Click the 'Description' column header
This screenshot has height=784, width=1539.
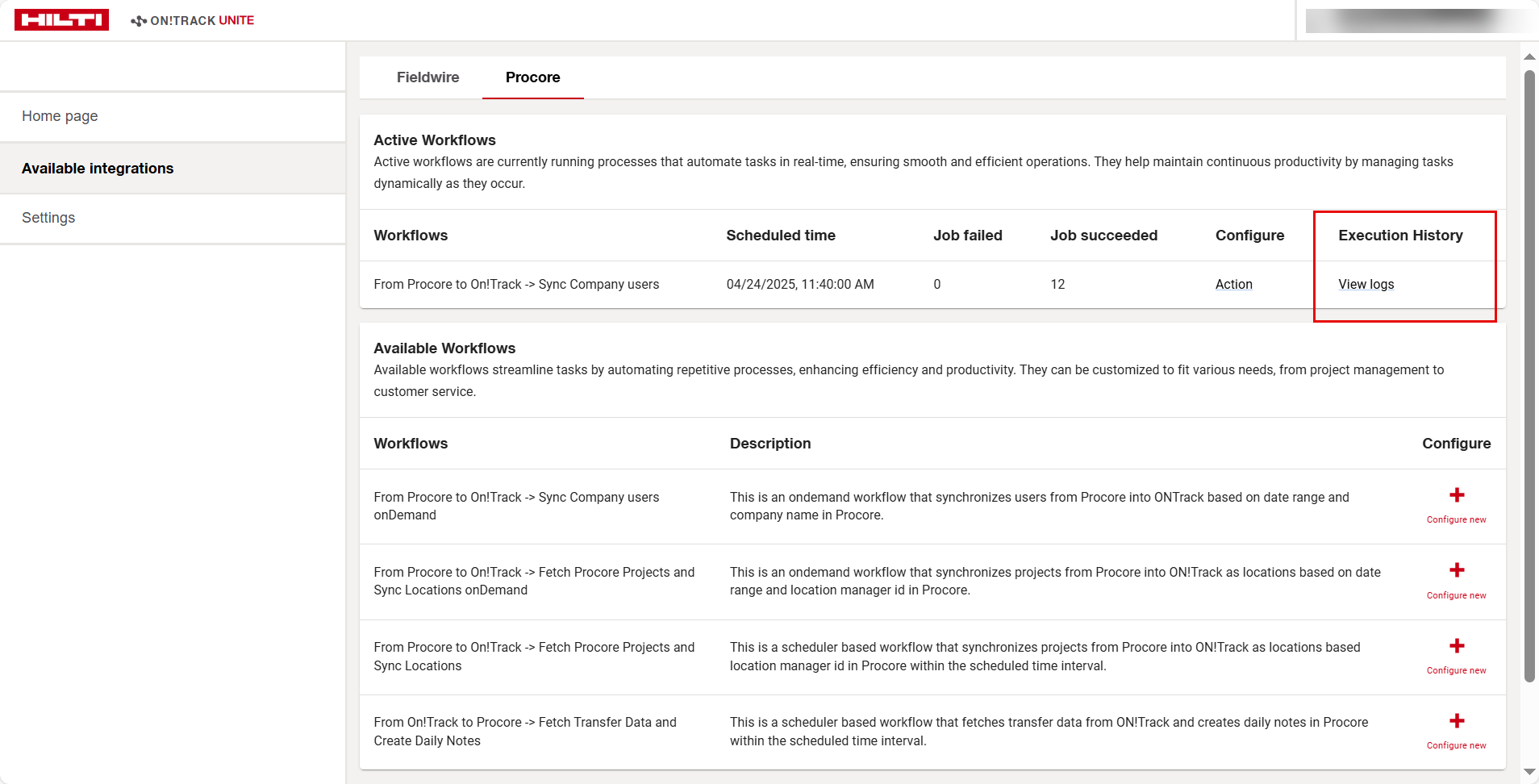(770, 444)
